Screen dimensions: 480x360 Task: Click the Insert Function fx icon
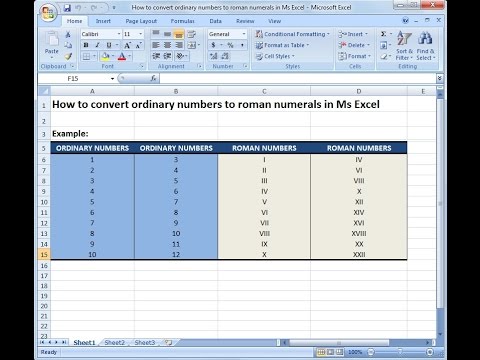coord(153,78)
